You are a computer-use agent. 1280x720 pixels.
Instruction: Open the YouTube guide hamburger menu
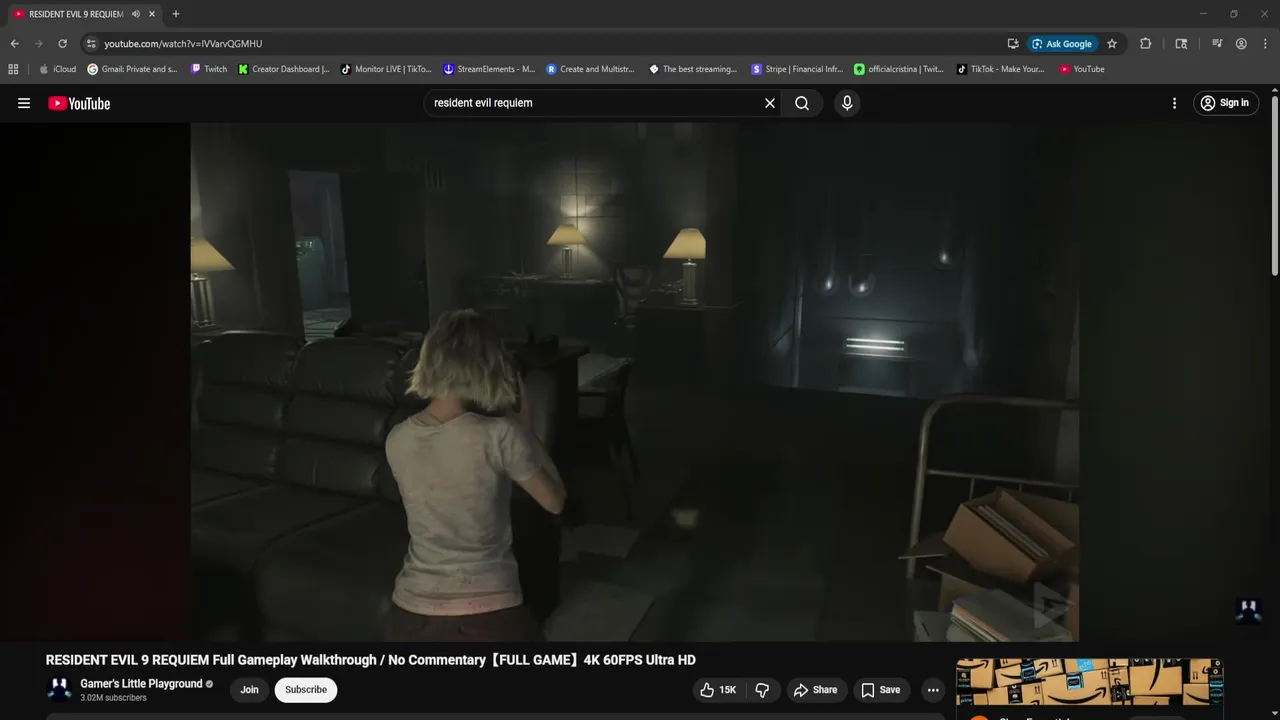pyautogui.click(x=24, y=103)
